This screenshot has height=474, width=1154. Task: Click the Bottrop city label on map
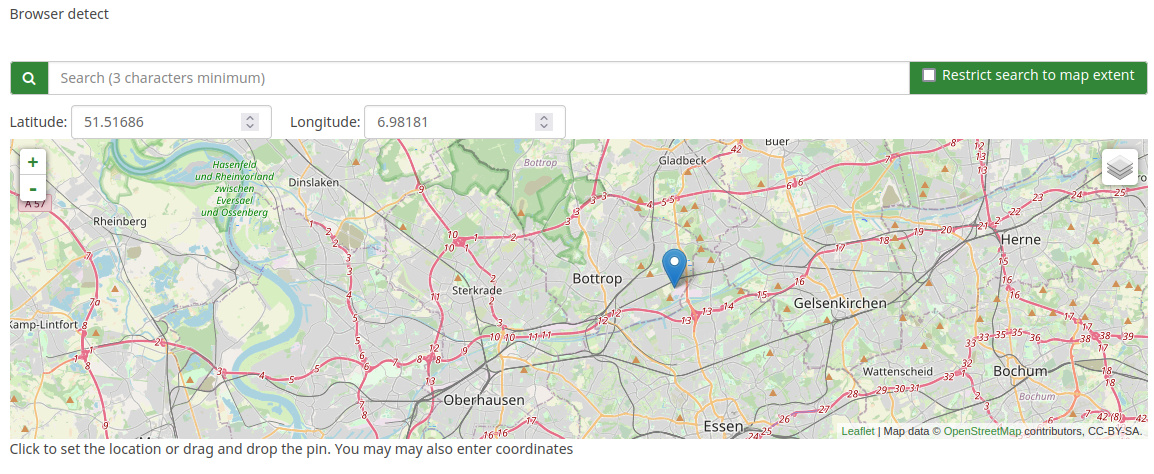597,278
